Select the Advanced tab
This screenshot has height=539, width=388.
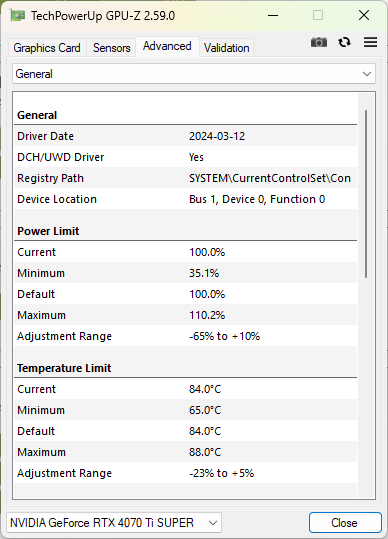click(167, 46)
